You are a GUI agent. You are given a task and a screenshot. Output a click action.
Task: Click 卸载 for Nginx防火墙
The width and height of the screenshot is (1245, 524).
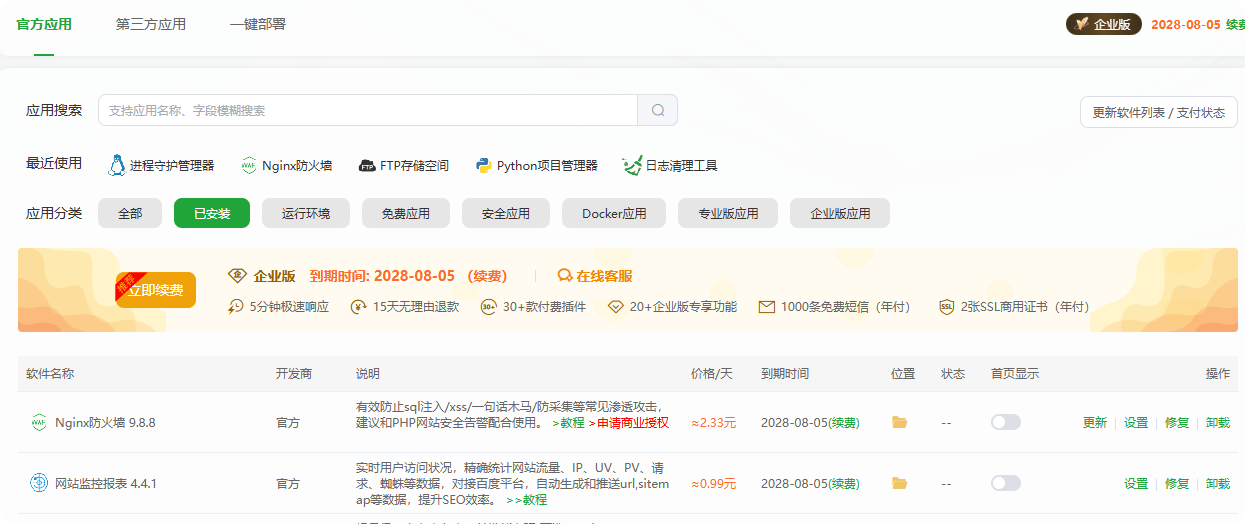1218,422
